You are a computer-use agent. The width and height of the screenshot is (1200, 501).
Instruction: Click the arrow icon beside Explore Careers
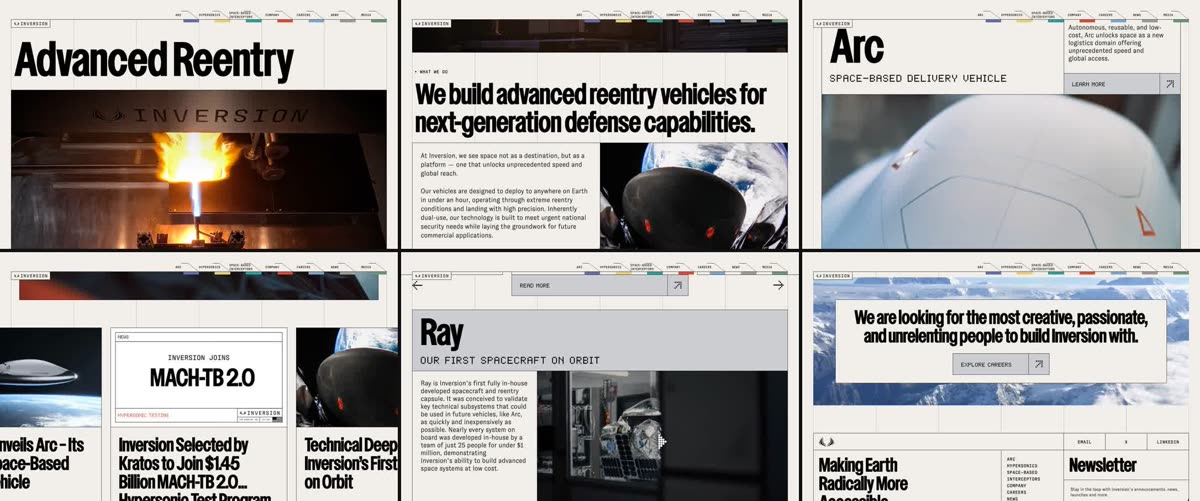[1038, 364]
